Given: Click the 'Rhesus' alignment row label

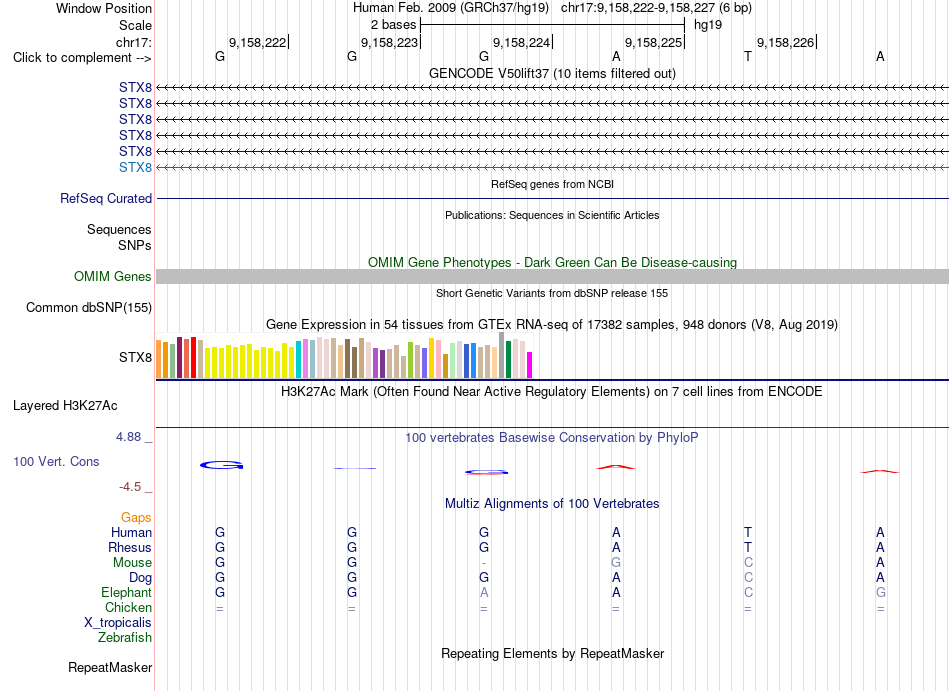Looking at the screenshot, I should pos(130,547).
